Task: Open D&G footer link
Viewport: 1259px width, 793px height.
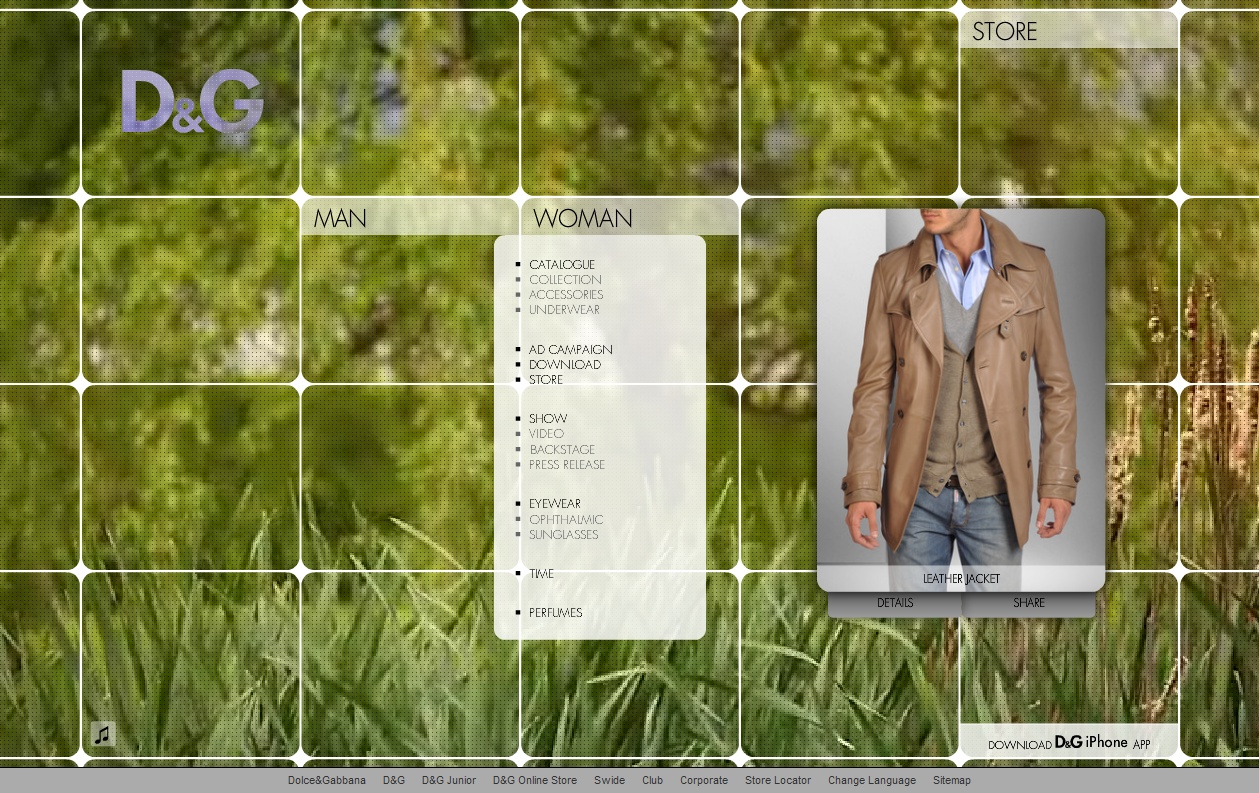Action: click(394, 781)
